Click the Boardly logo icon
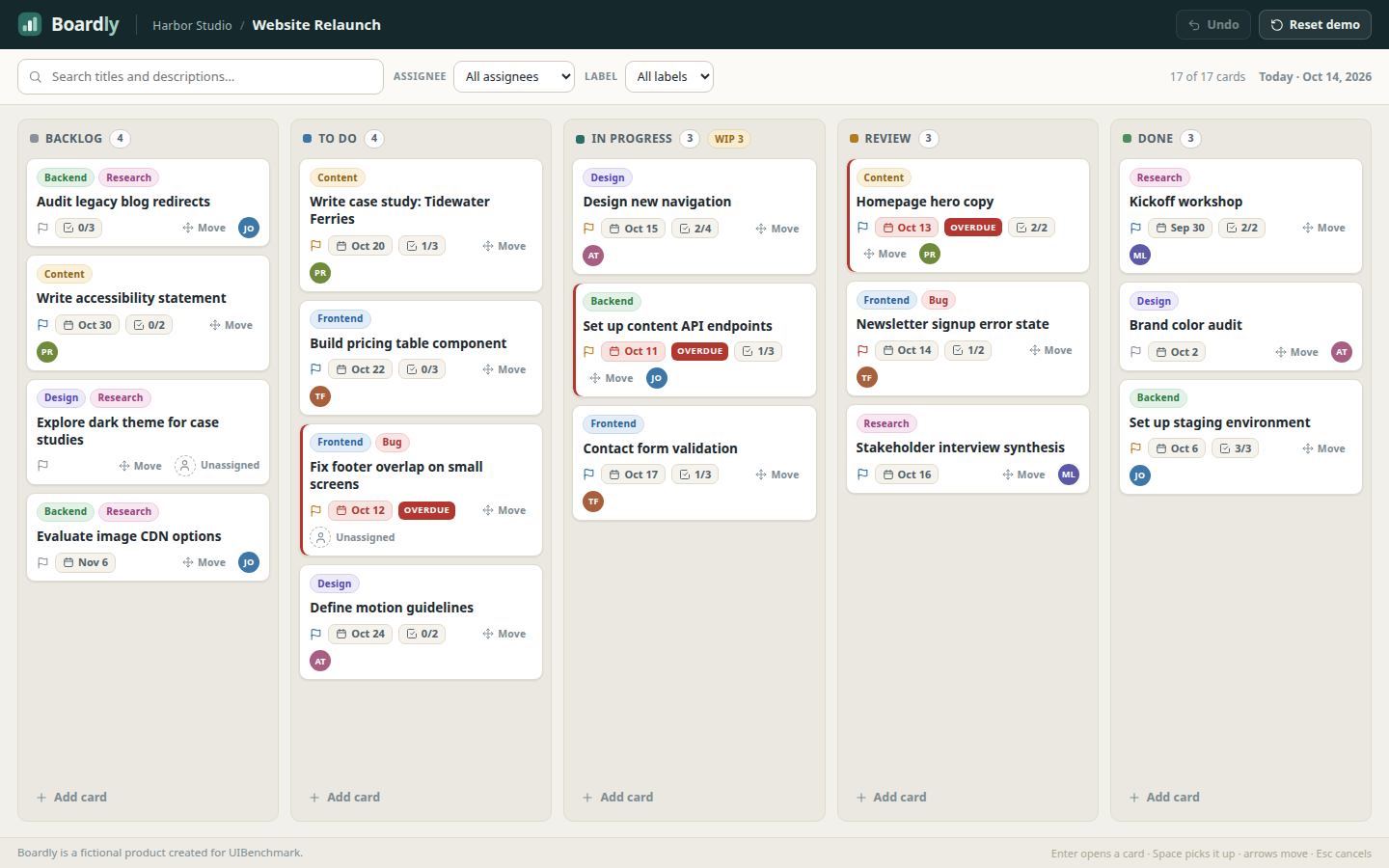Image resolution: width=1389 pixels, height=868 pixels. pos(30,24)
